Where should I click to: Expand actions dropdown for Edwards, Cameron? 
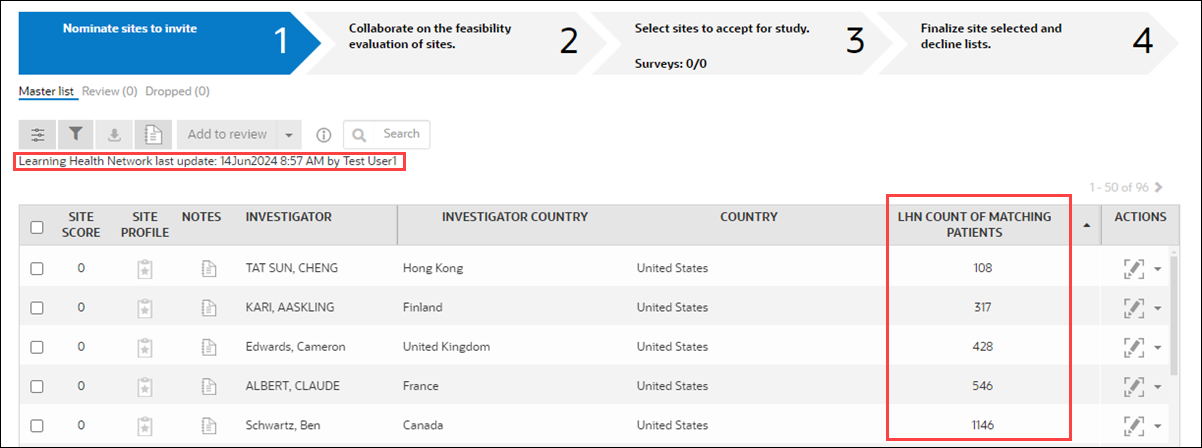pyautogui.click(x=1158, y=348)
